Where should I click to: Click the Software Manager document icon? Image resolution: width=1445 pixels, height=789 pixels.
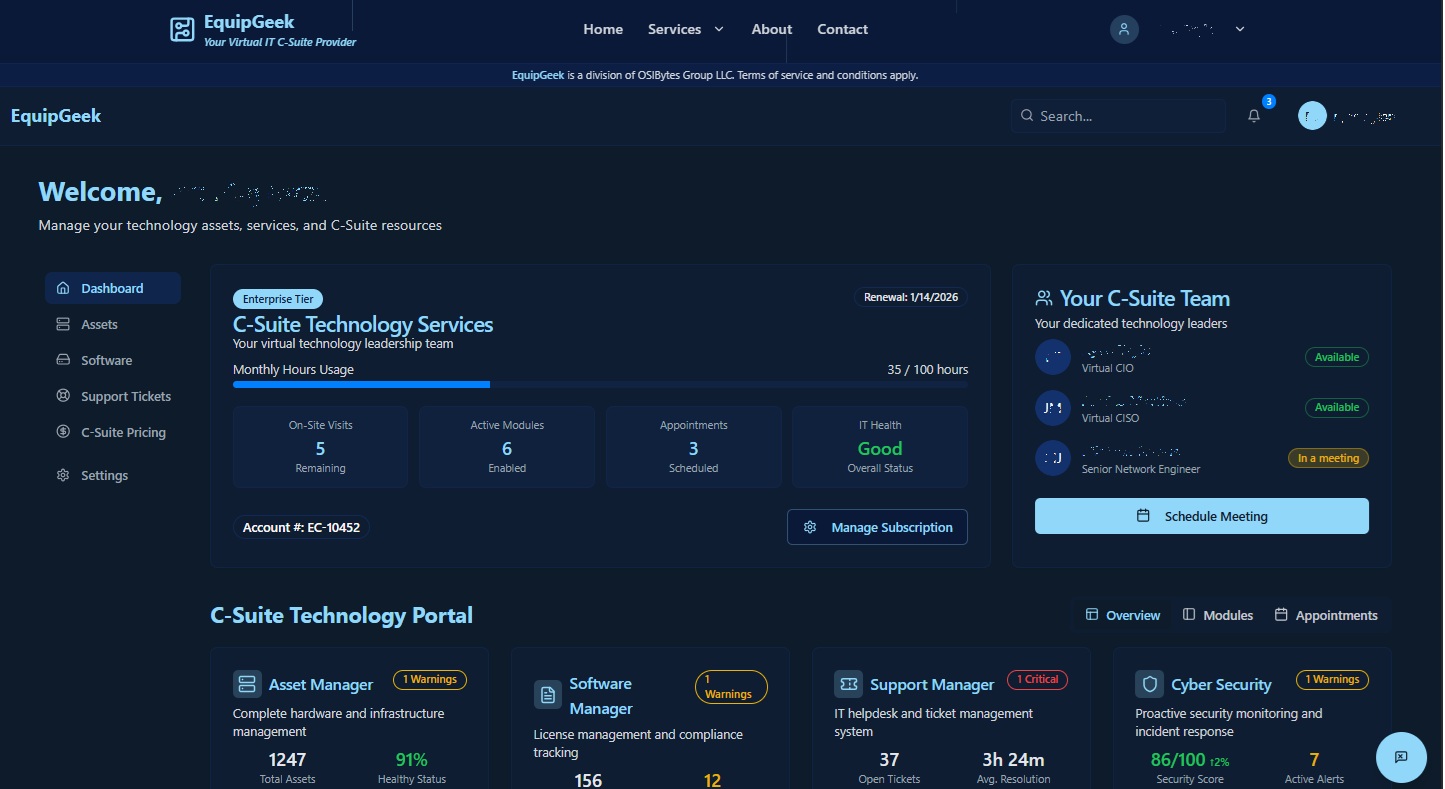tap(548, 695)
